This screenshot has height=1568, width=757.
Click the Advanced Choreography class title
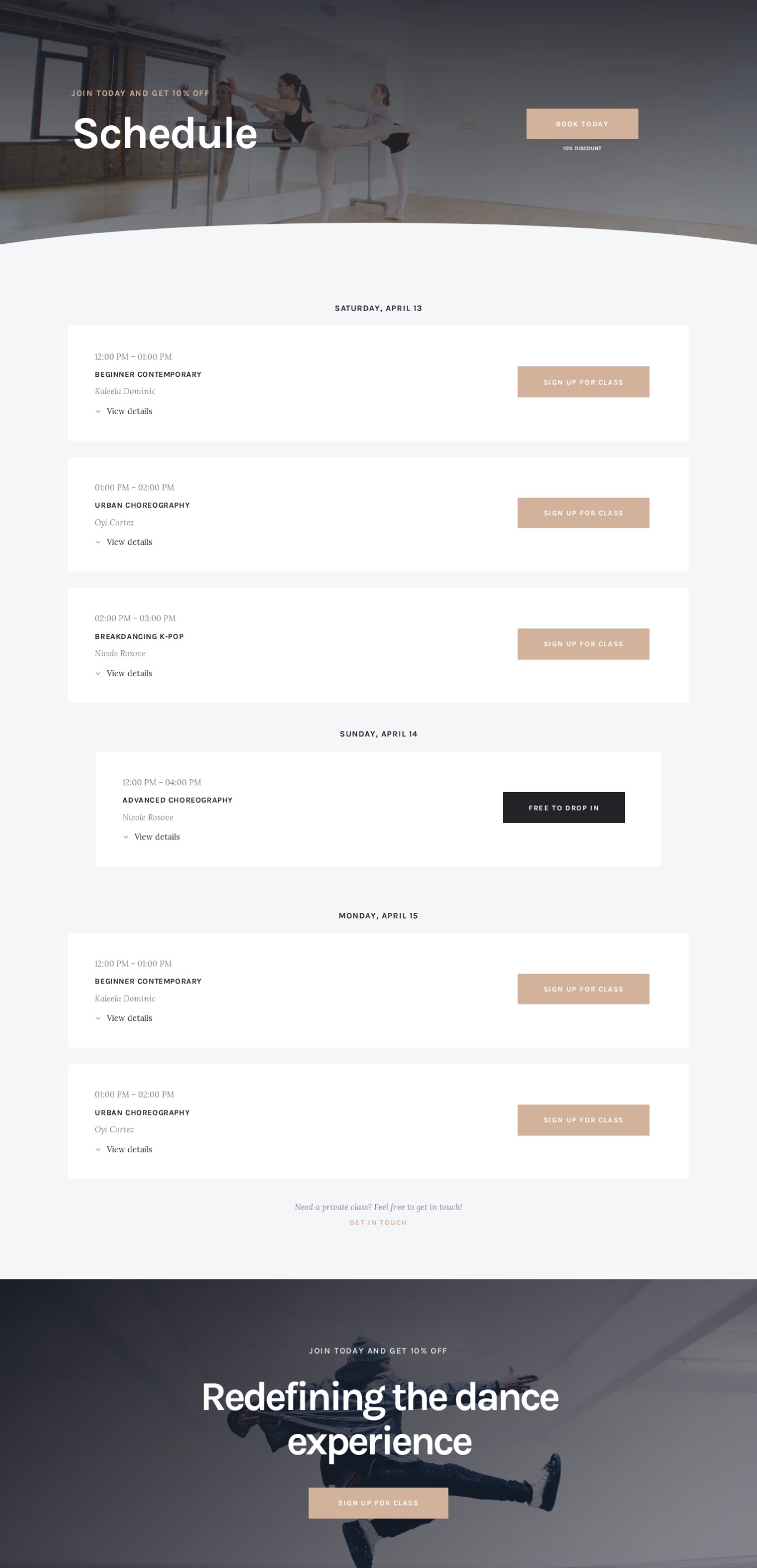177,800
